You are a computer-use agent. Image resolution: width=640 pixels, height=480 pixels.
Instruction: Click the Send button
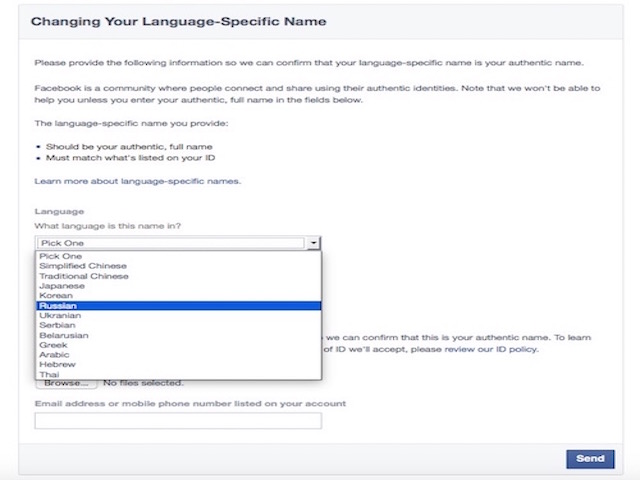point(590,459)
